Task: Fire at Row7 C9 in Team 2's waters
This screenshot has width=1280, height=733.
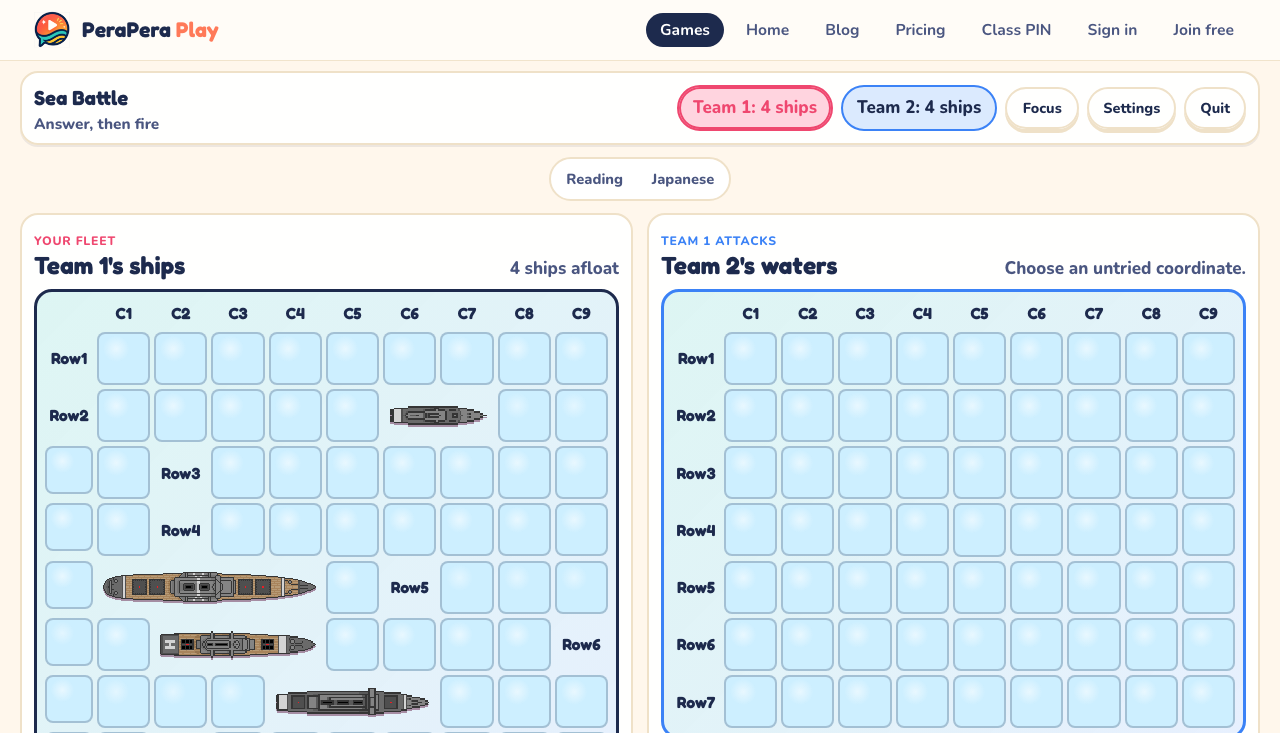Action: coord(1208,702)
